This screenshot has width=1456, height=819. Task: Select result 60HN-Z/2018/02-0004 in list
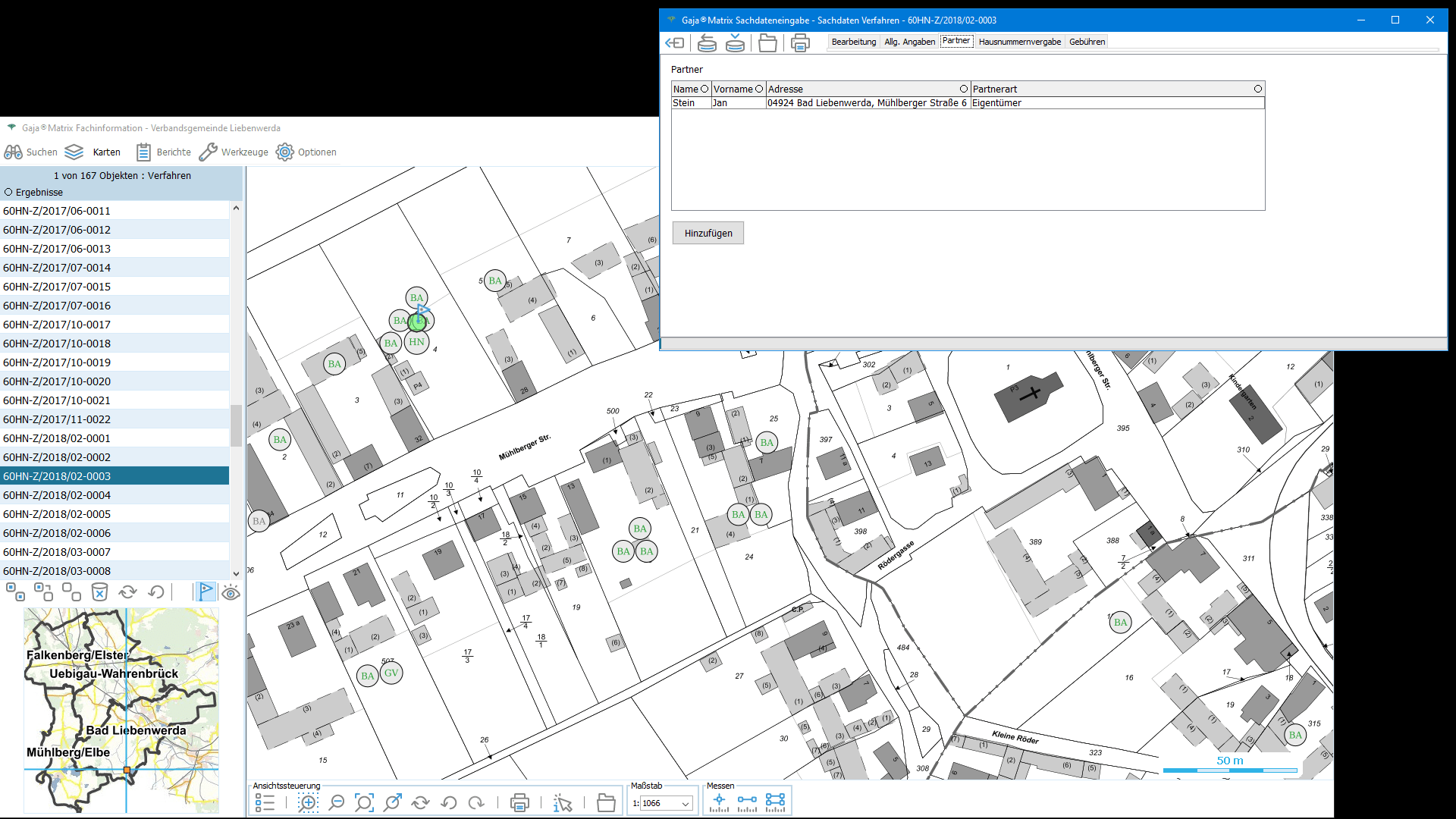click(x=57, y=495)
